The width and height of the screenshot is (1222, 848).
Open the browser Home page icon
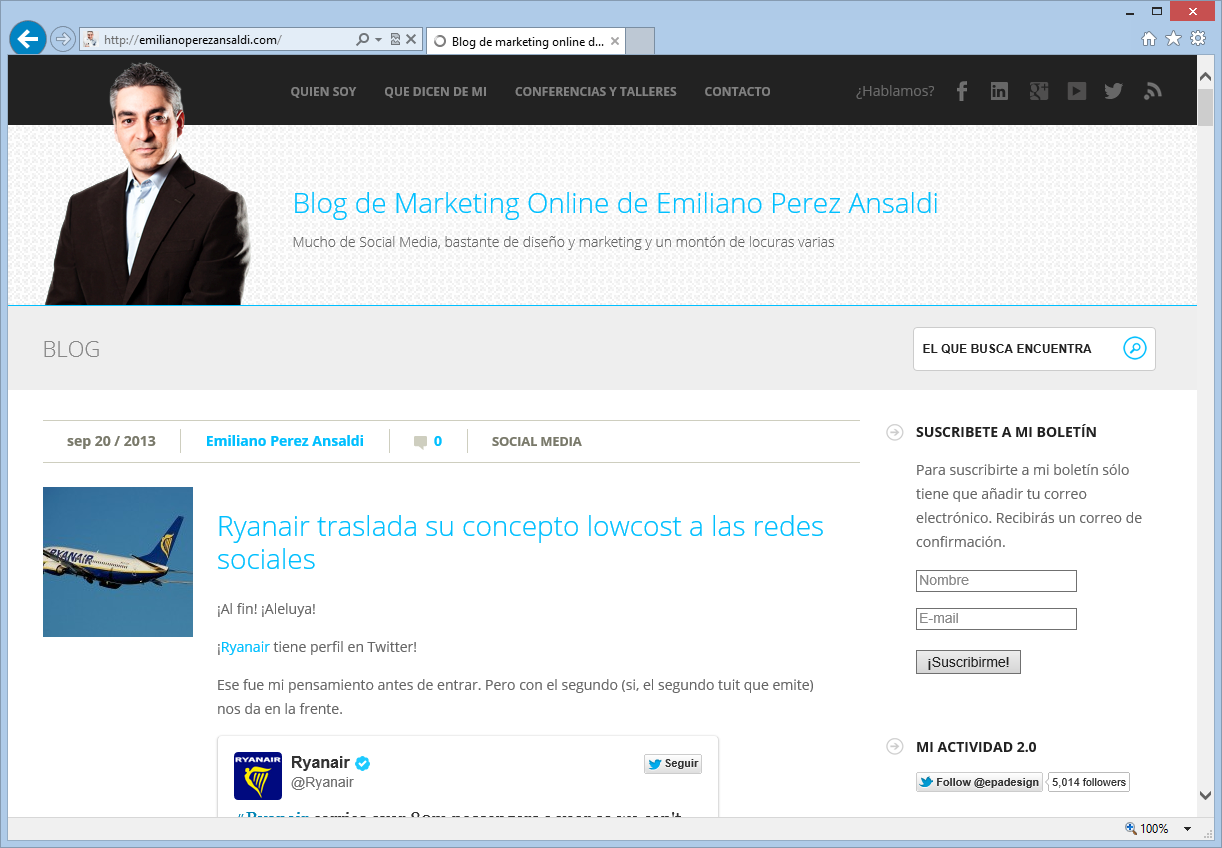click(1149, 39)
